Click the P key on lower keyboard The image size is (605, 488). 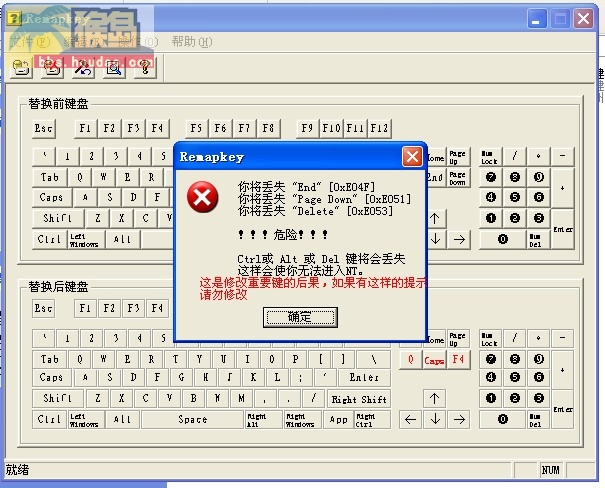(x=296, y=359)
